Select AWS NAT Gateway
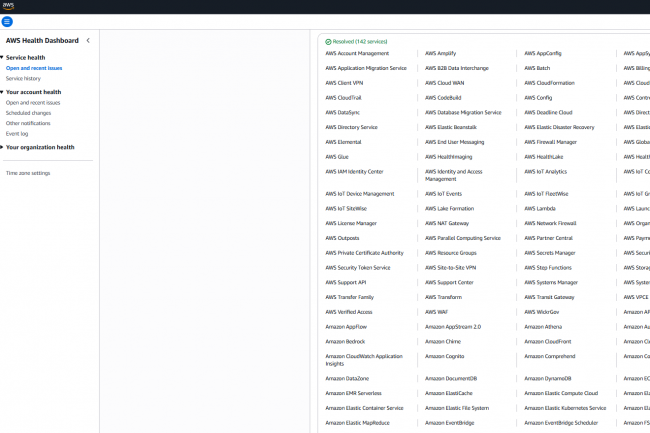Image resolution: width=650 pixels, height=433 pixels. pyautogui.click(x=447, y=223)
